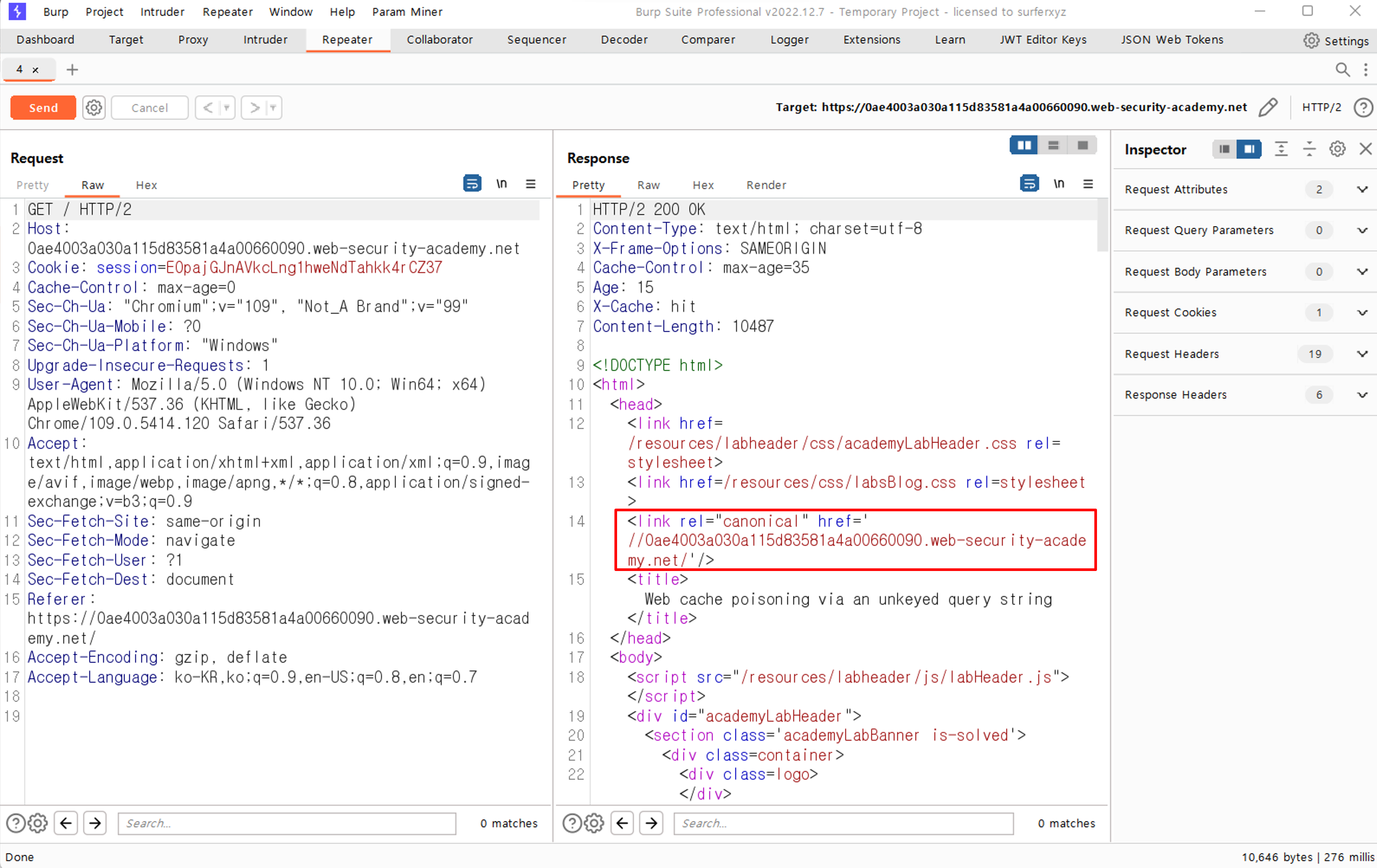
Task: Click the Cancel button
Action: click(x=150, y=107)
